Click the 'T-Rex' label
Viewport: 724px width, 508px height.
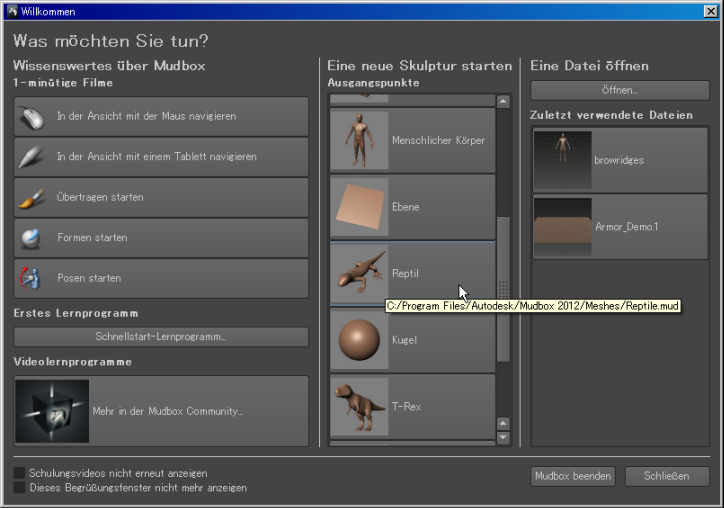click(x=406, y=406)
